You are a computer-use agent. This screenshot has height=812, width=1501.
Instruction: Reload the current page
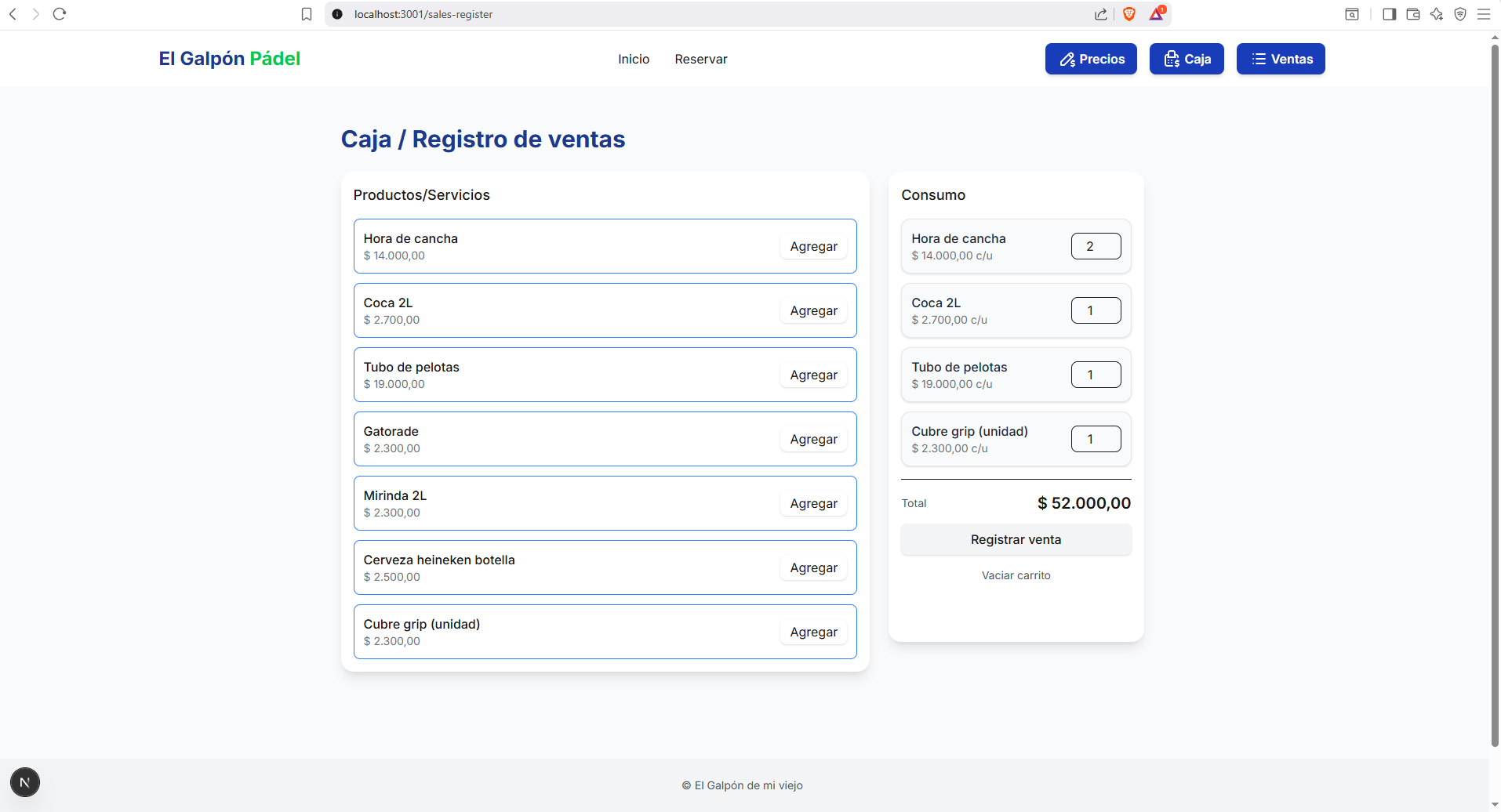click(60, 13)
